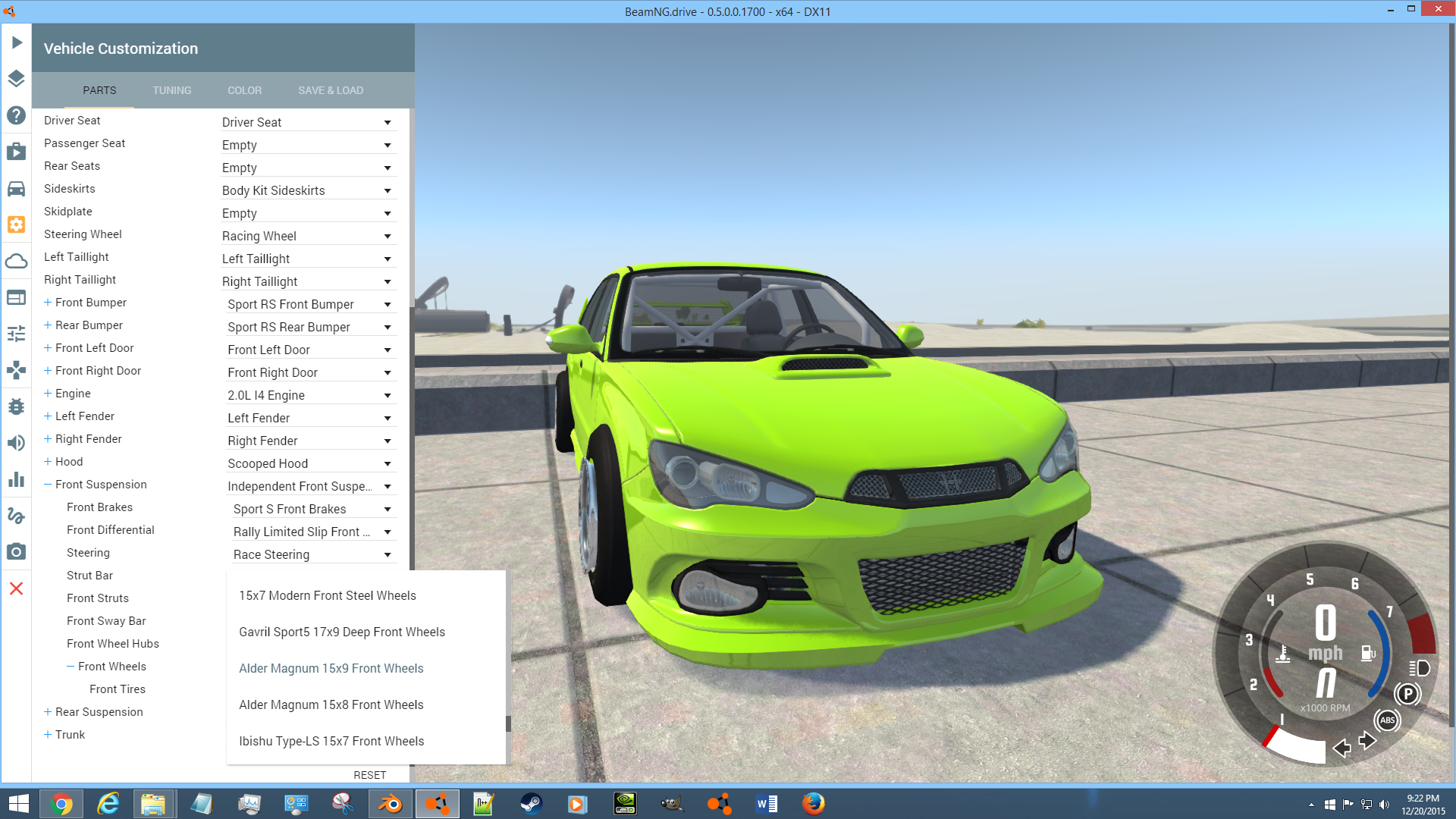The width and height of the screenshot is (1456, 819).
Task: Open the 2.0L I4 Engine dropdown
Action: 311,395
